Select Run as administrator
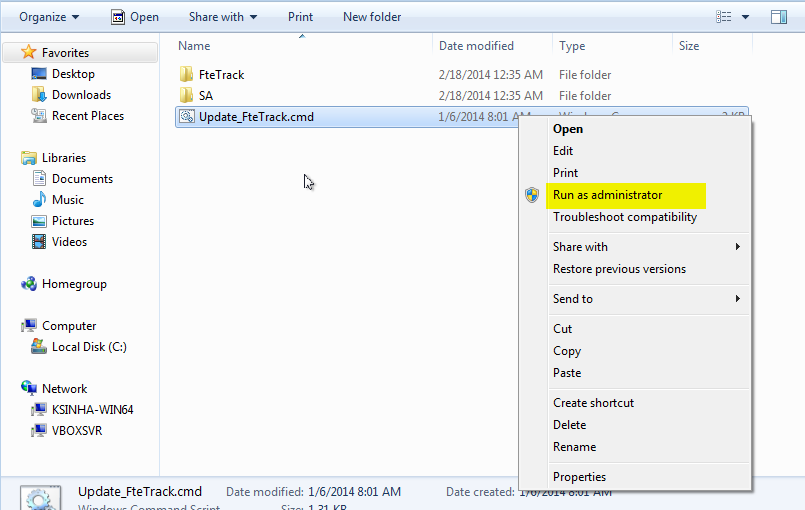The height and width of the screenshot is (510, 805). tap(607, 195)
